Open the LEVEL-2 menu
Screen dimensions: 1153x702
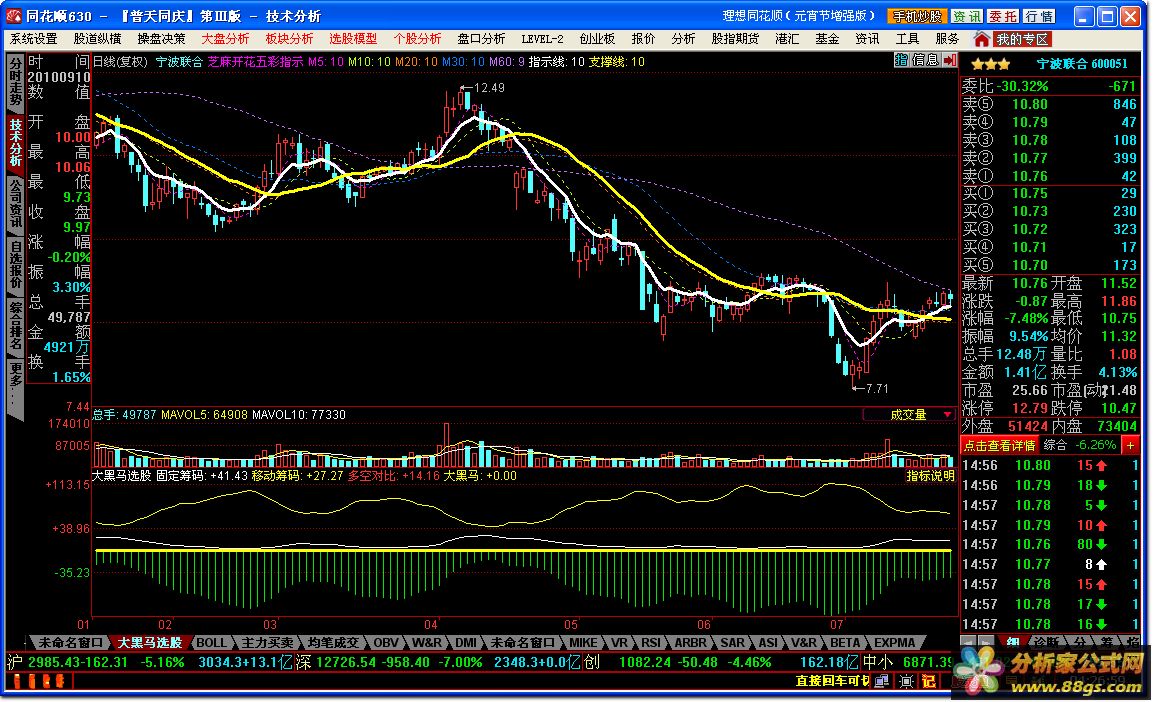(x=542, y=38)
